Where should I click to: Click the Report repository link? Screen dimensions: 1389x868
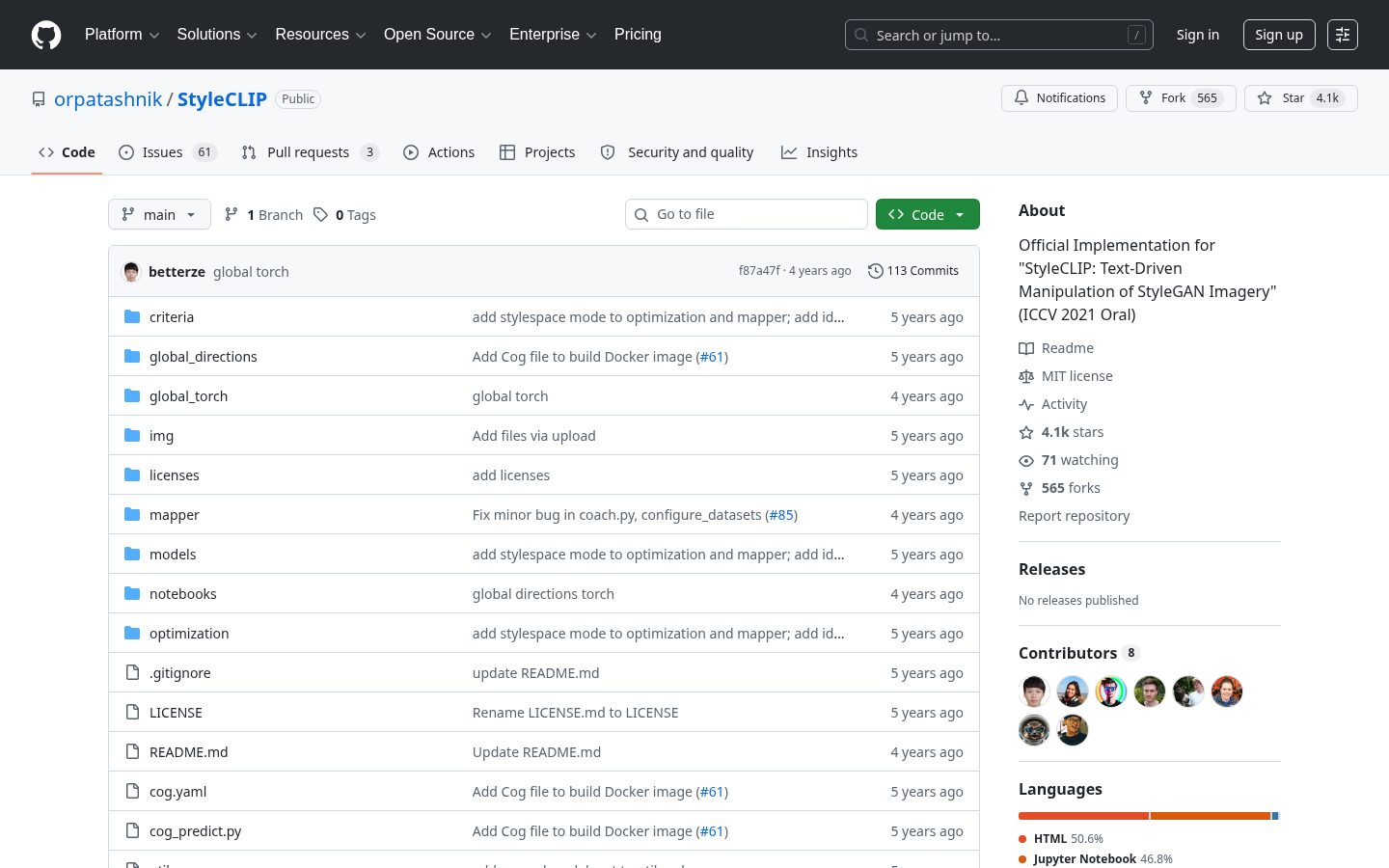pyautogui.click(x=1074, y=516)
